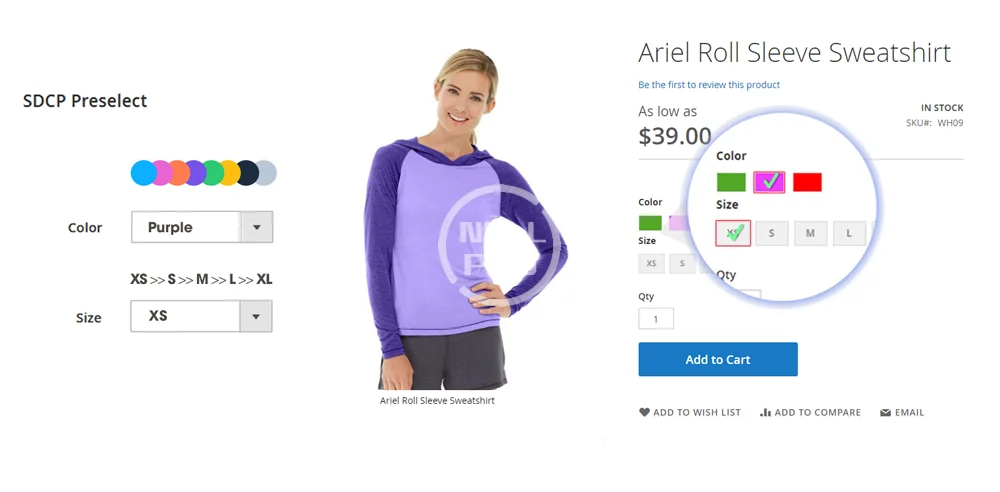Open the Size dropdown arrow showing XS
The width and height of the screenshot is (1000, 492).
click(x=256, y=317)
